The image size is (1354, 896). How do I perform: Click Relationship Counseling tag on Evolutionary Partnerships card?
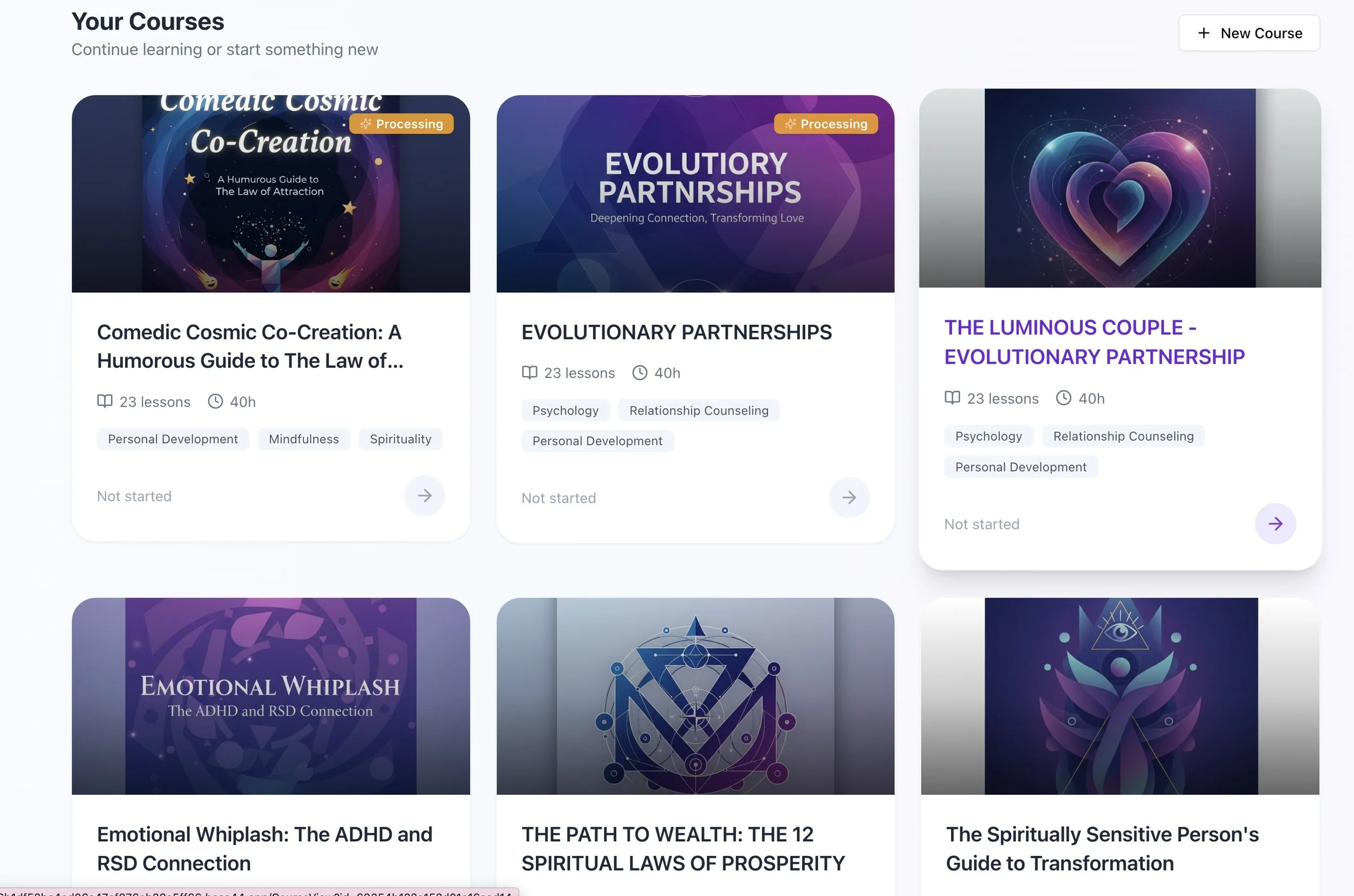[699, 410]
